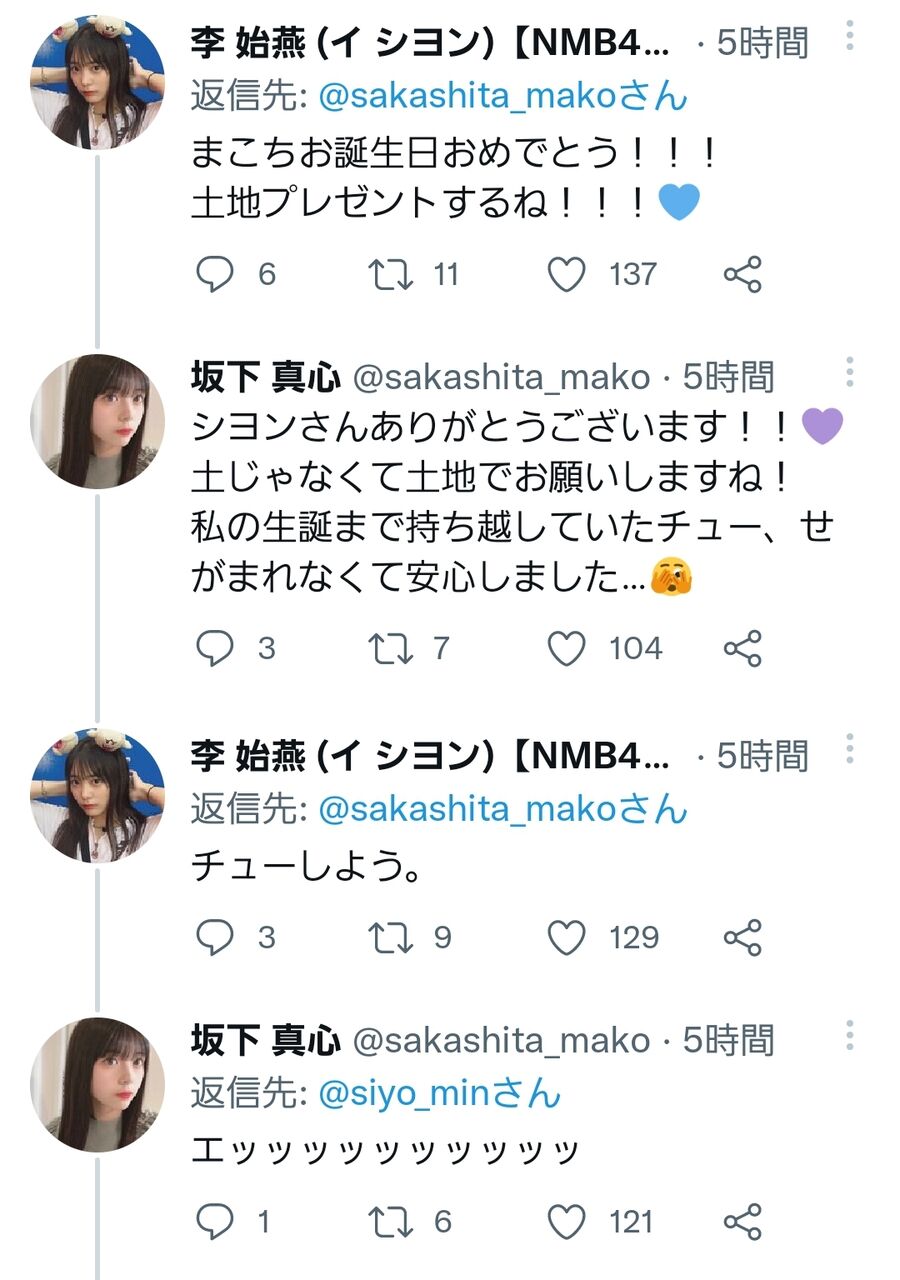This screenshot has width=900, height=1280.
Task: Retweet the tweet with 7 retweets
Action: pos(391,649)
